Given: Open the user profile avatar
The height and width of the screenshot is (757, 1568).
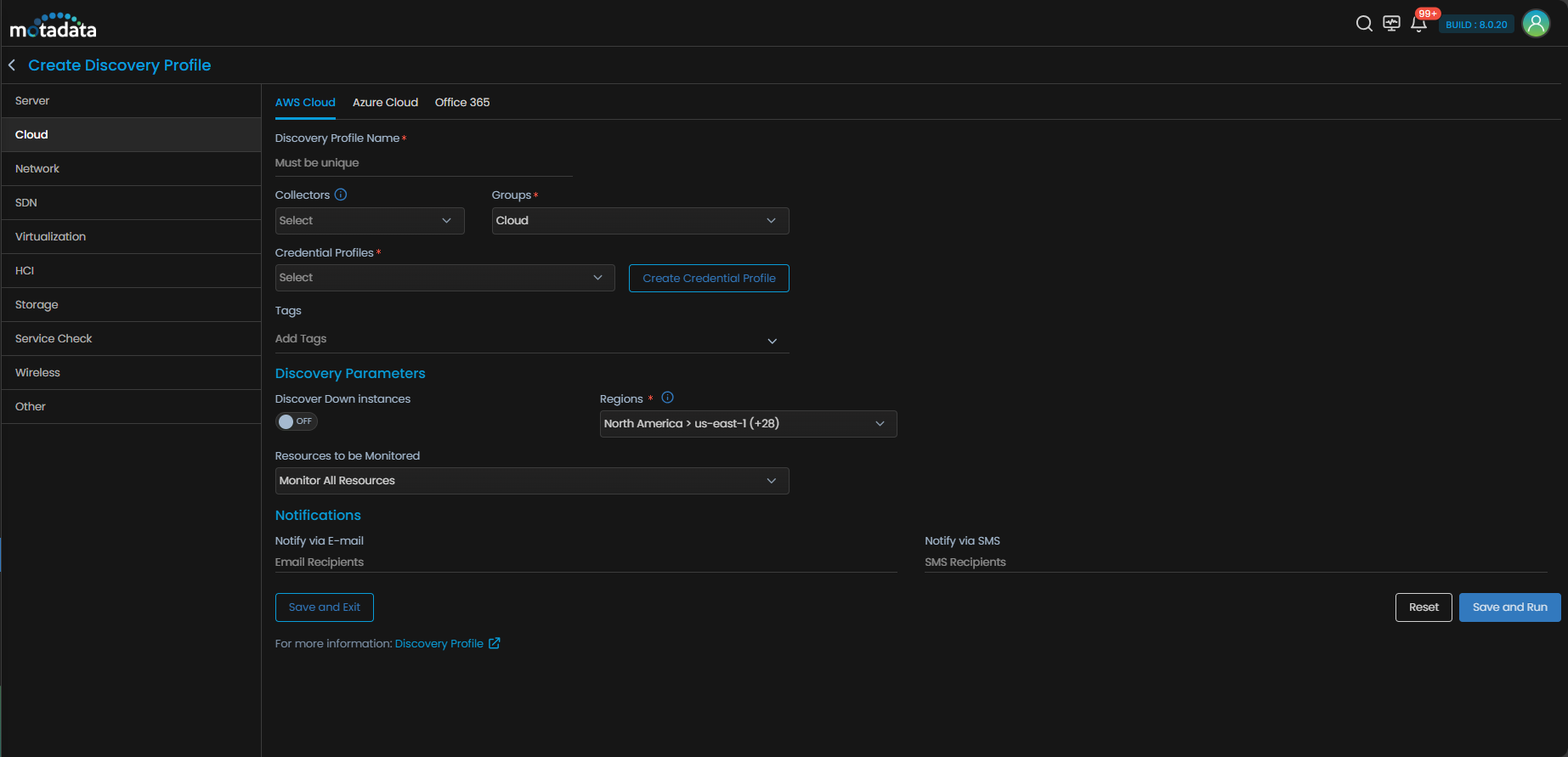Looking at the screenshot, I should coord(1536,24).
